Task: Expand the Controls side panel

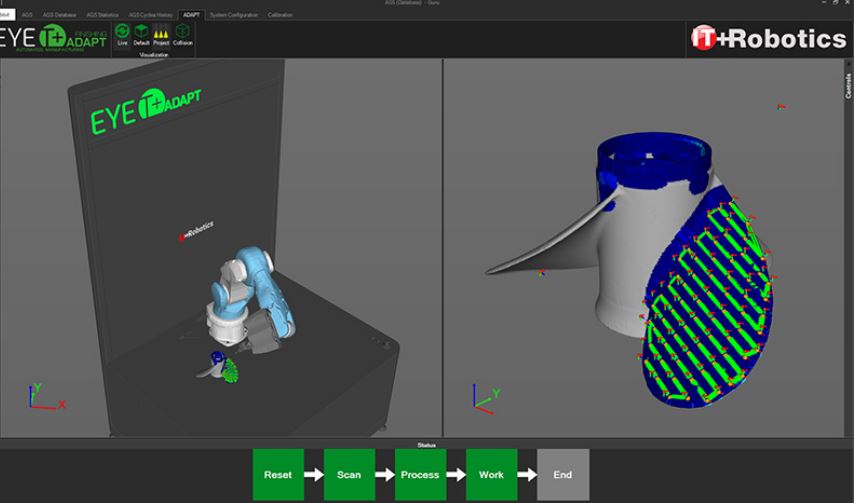Action: coord(848,86)
